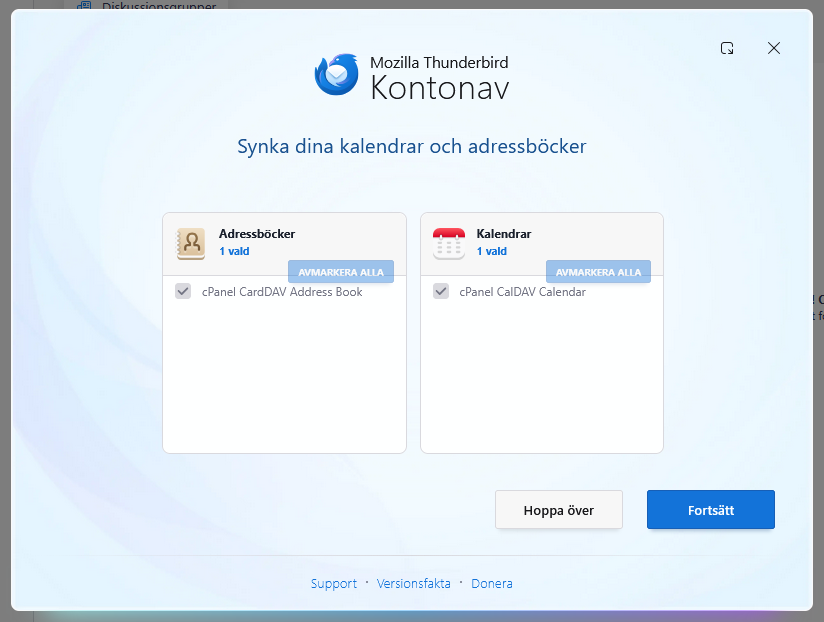Uncheck cPanel CalDAV Calendar checkbox
Image resolution: width=824 pixels, height=622 pixels.
(x=441, y=291)
